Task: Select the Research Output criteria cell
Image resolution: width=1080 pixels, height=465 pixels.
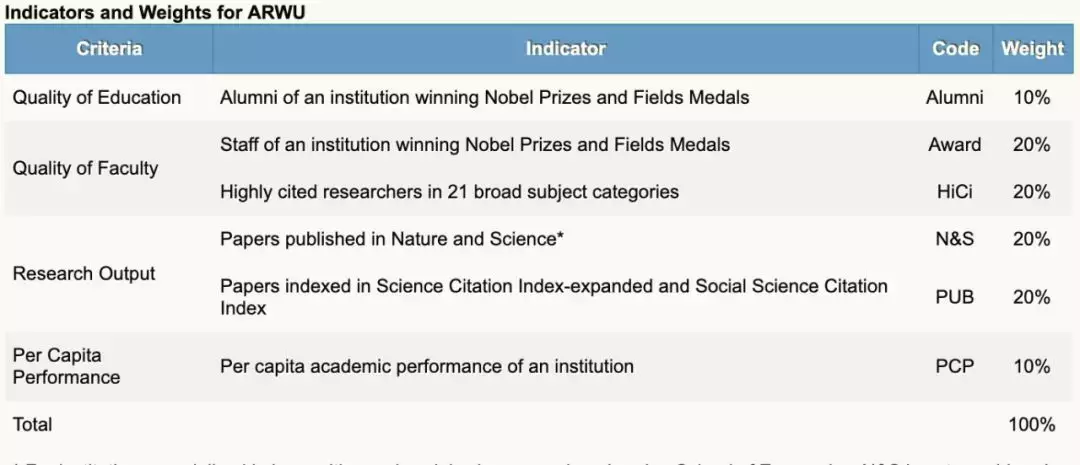Action: (x=84, y=274)
